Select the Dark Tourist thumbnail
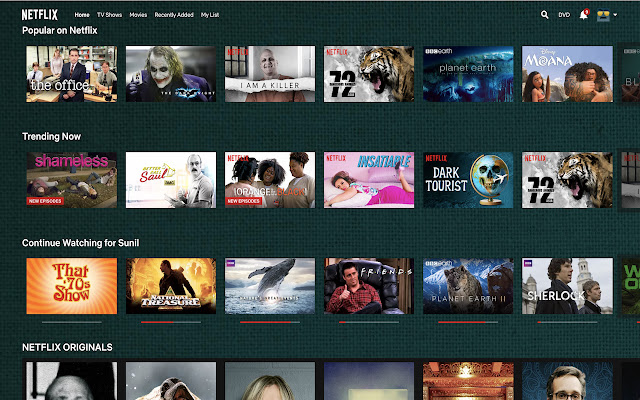The image size is (640, 400). 468,180
